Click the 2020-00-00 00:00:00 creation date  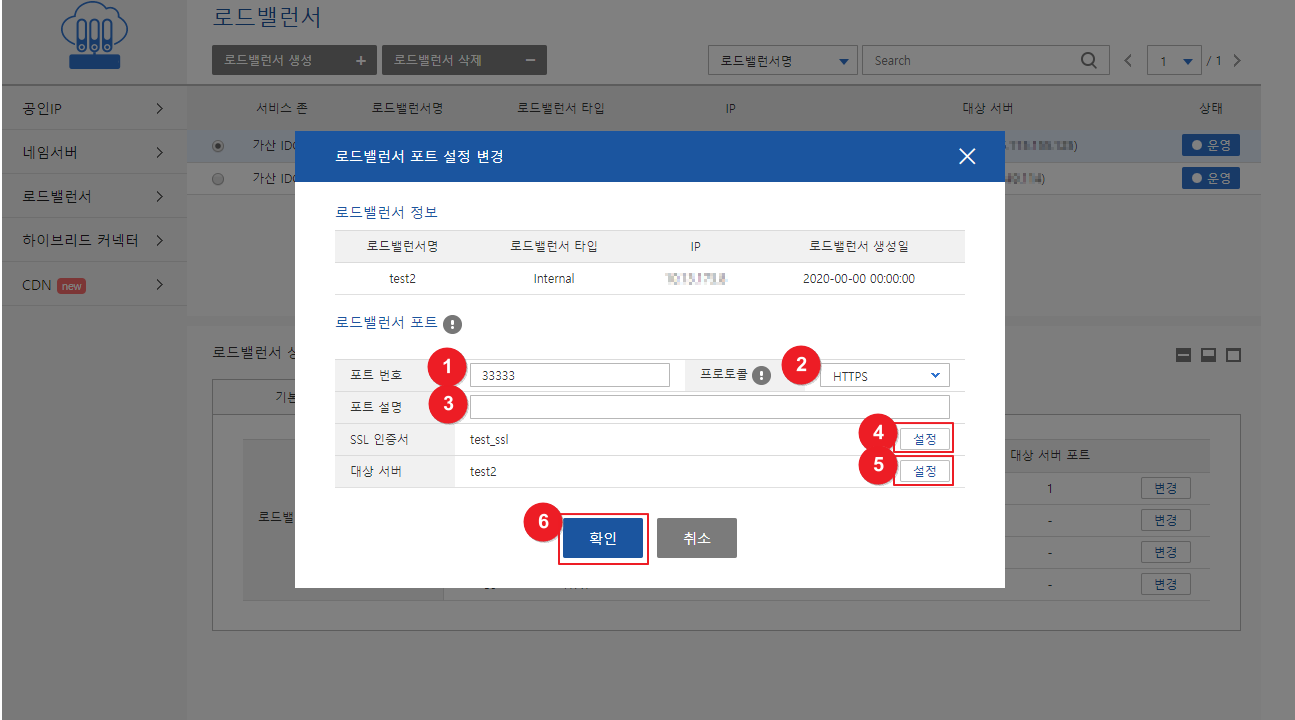pyautogui.click(x=859, y=279)
